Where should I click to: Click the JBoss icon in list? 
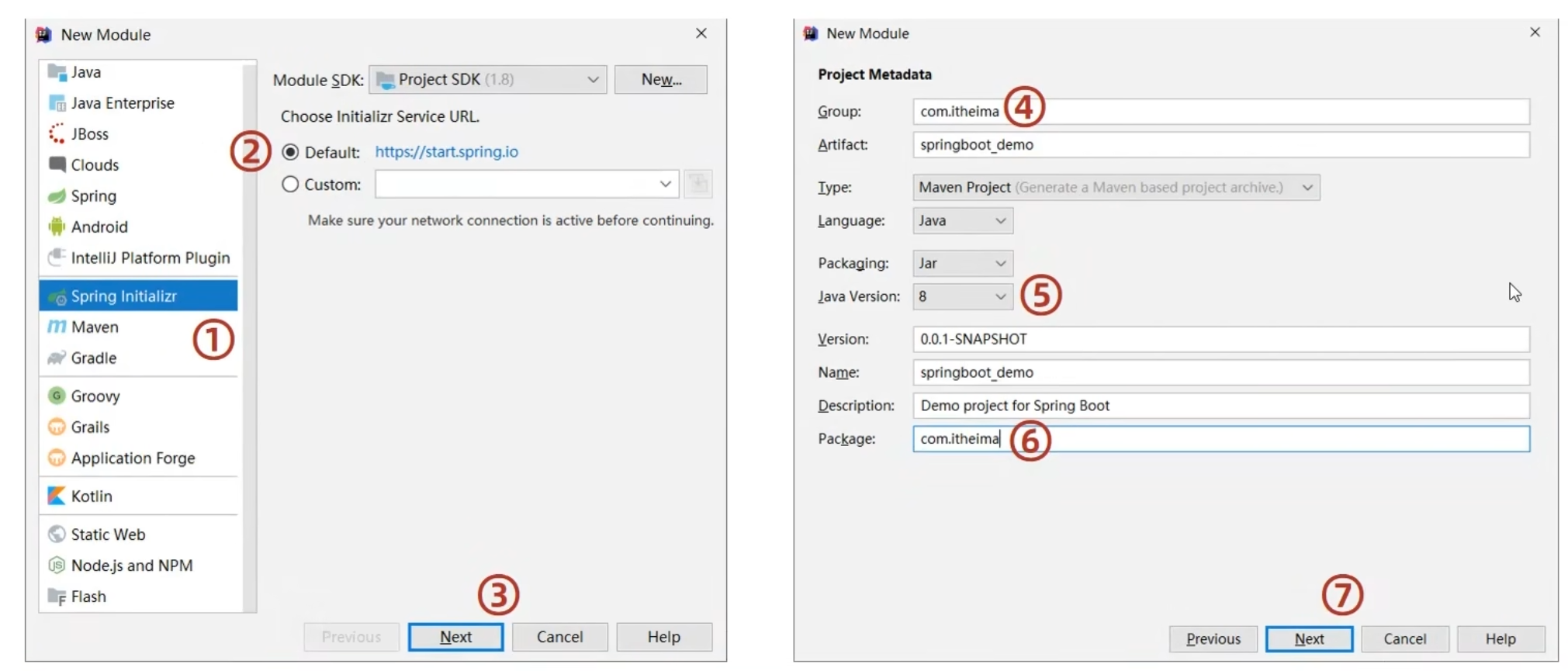click(x=57, y=134)
